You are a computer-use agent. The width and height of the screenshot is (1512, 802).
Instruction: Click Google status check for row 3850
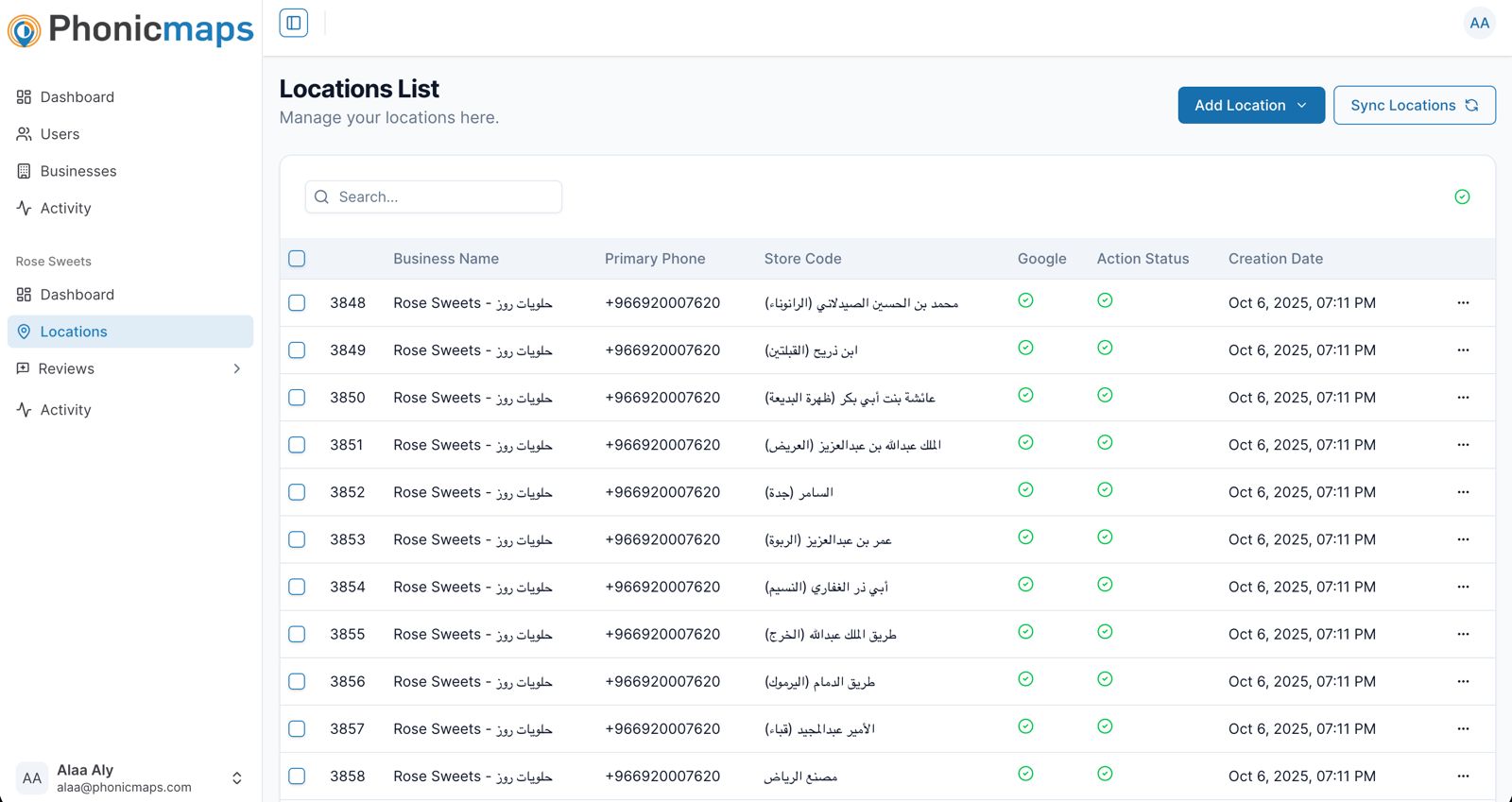pyautogui.click(x=1025, y=396)
